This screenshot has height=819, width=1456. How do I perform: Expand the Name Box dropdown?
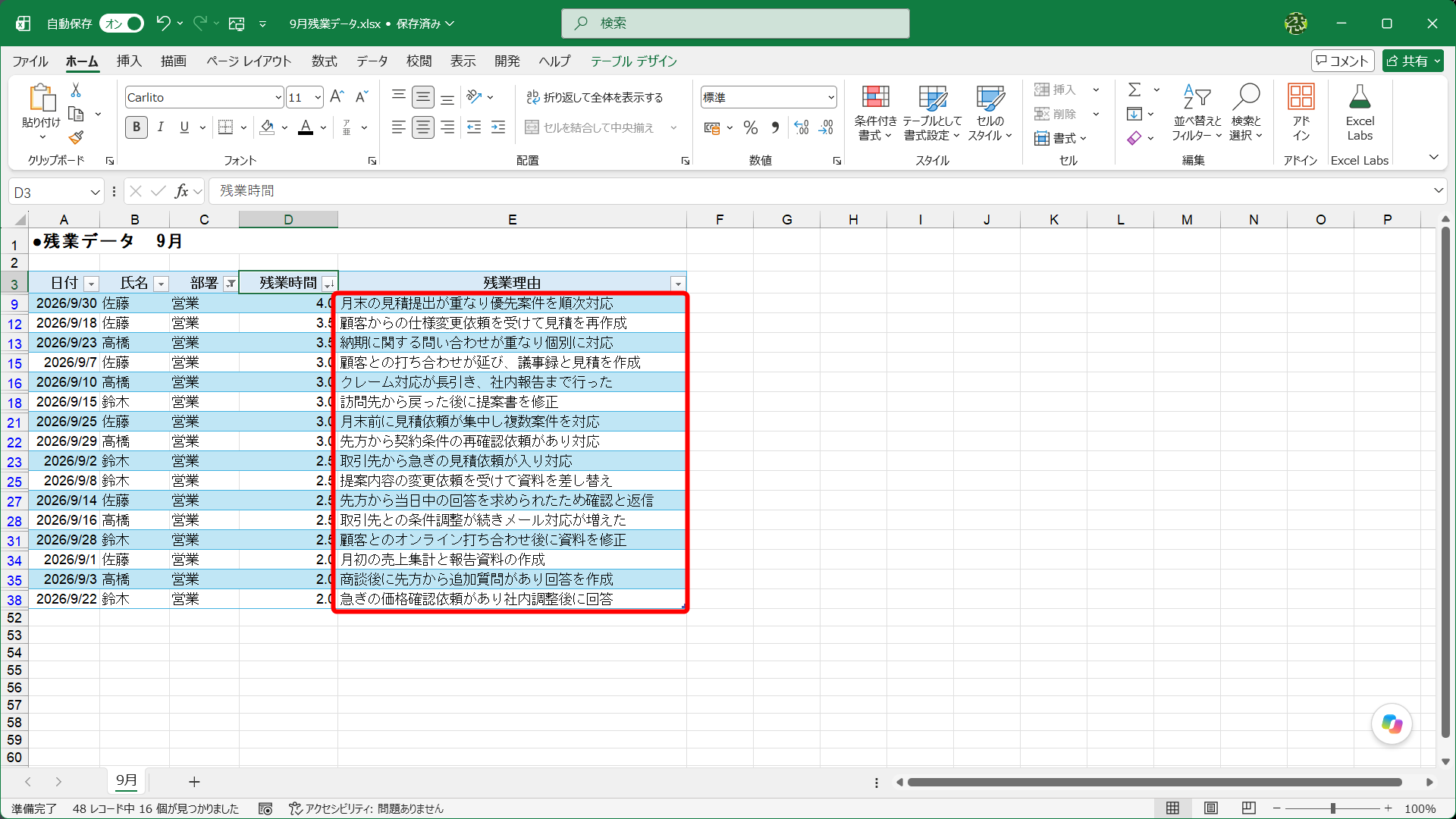point(95,192)
